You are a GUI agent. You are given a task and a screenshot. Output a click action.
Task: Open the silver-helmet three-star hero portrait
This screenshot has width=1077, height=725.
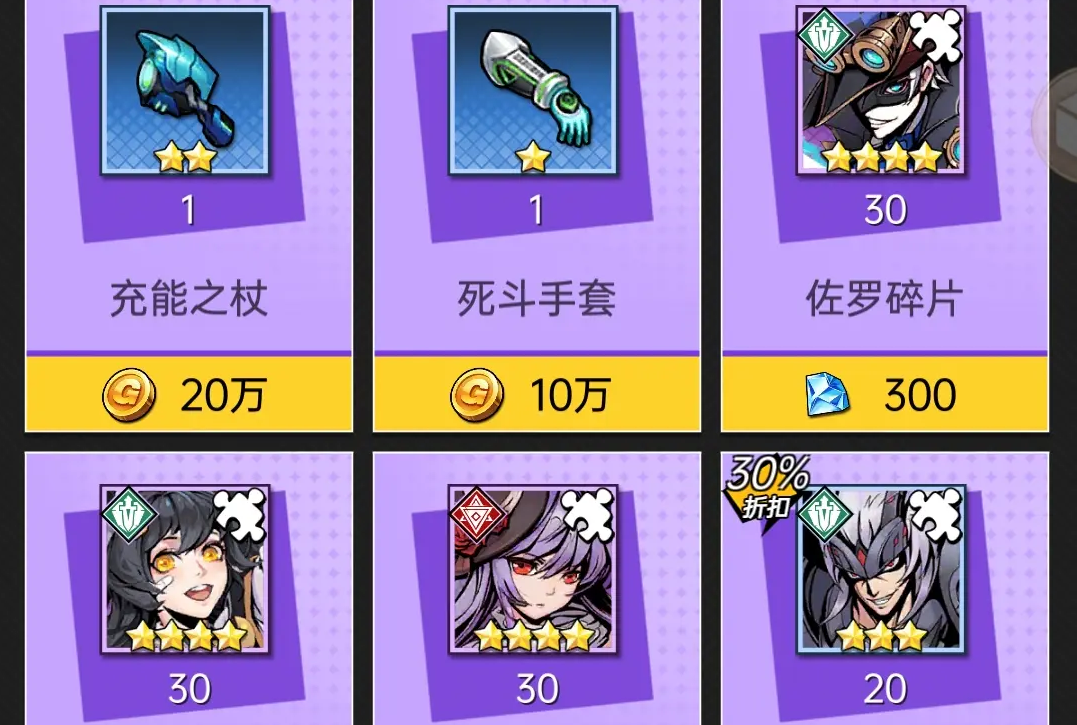881,570
